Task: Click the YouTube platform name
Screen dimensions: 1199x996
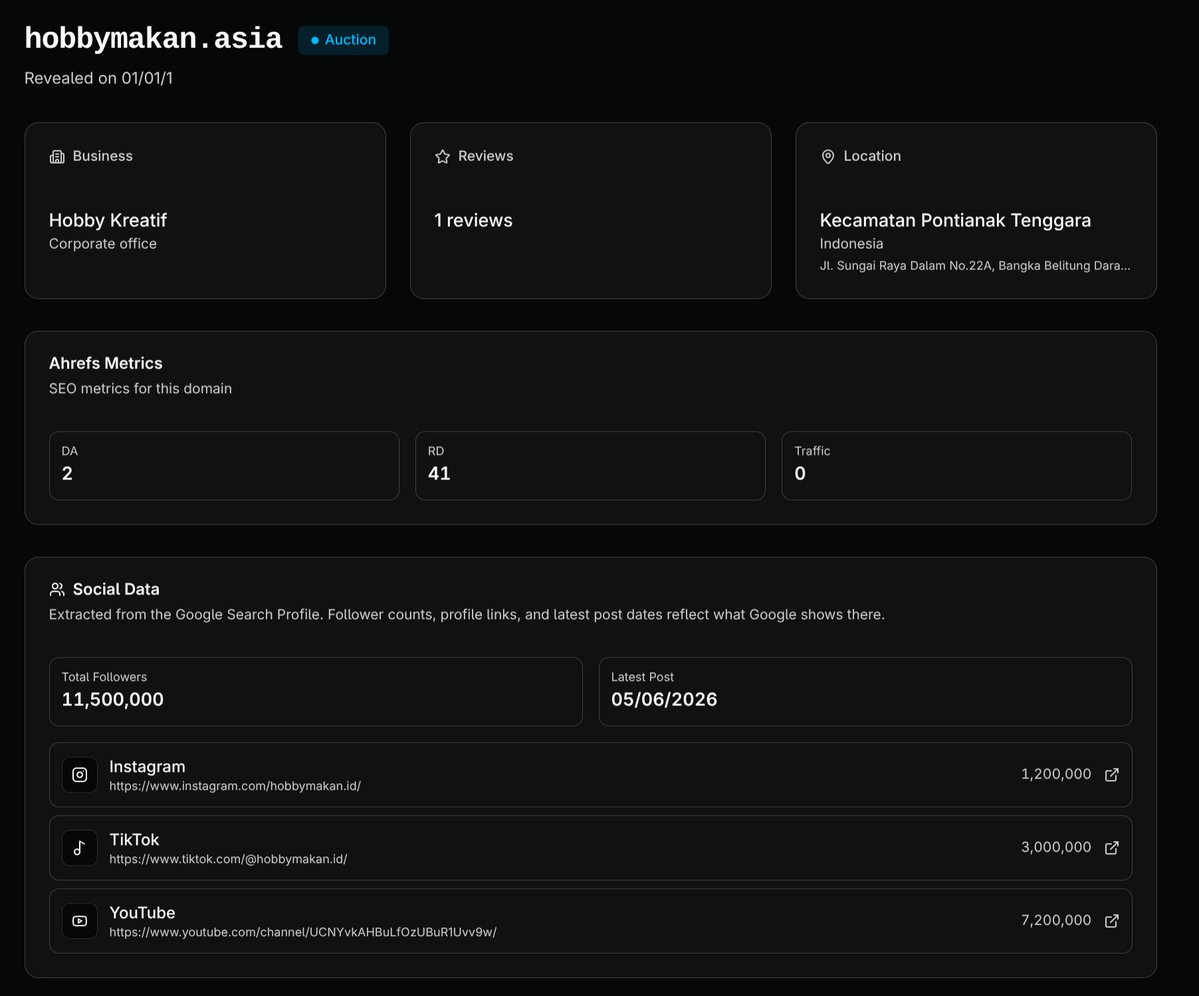Action: coord(142,913)
